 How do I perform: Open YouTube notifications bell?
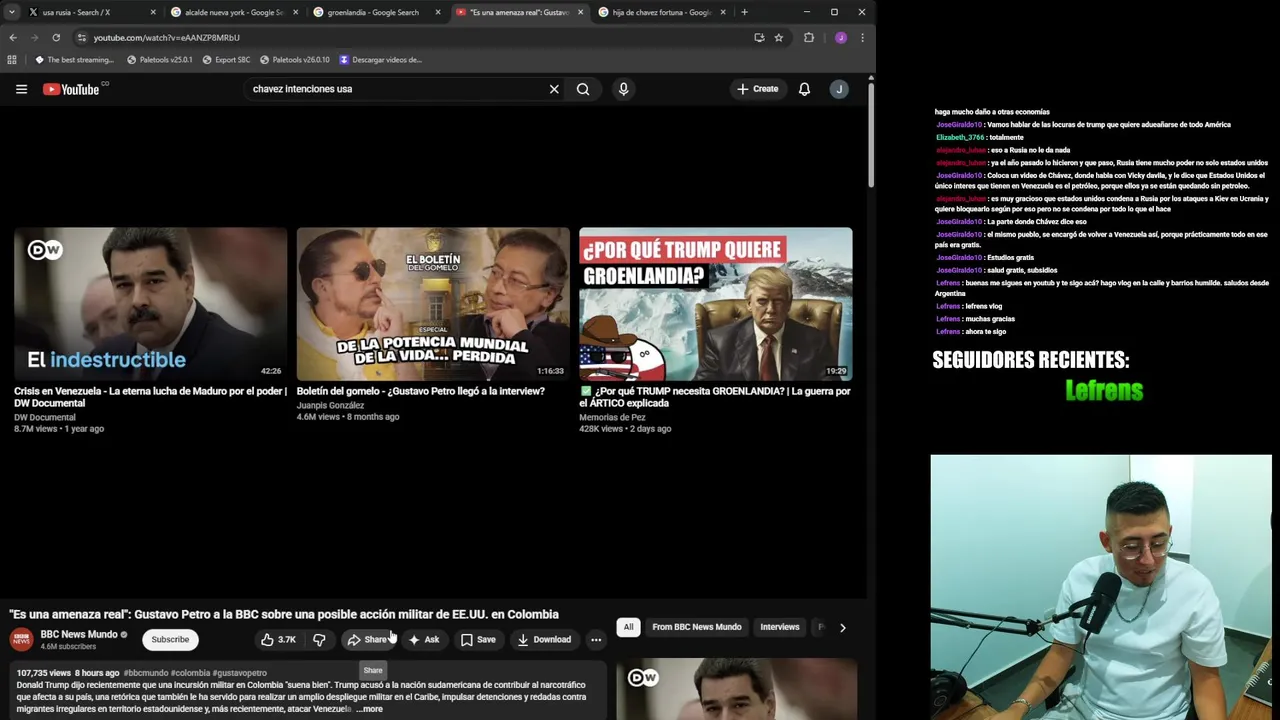[x=804, y=89]
